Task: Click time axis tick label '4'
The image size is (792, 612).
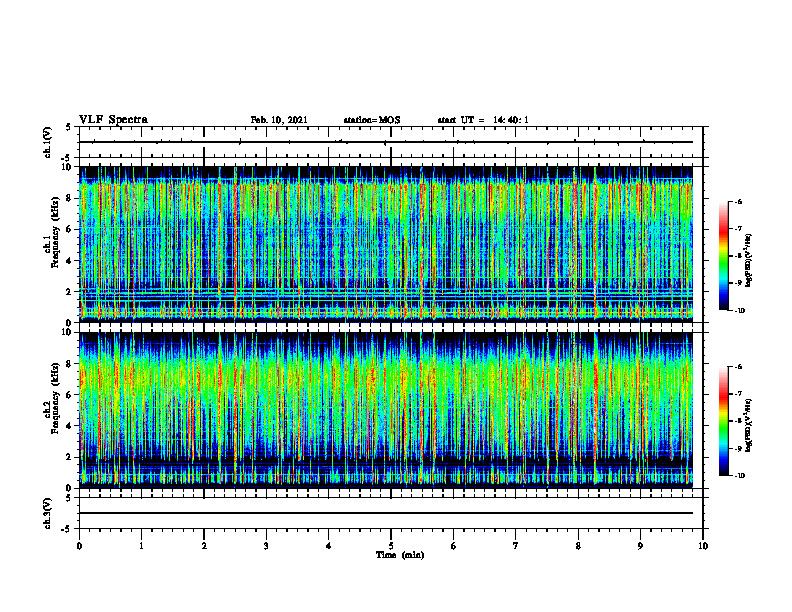Action: click(x=329, y=546)
